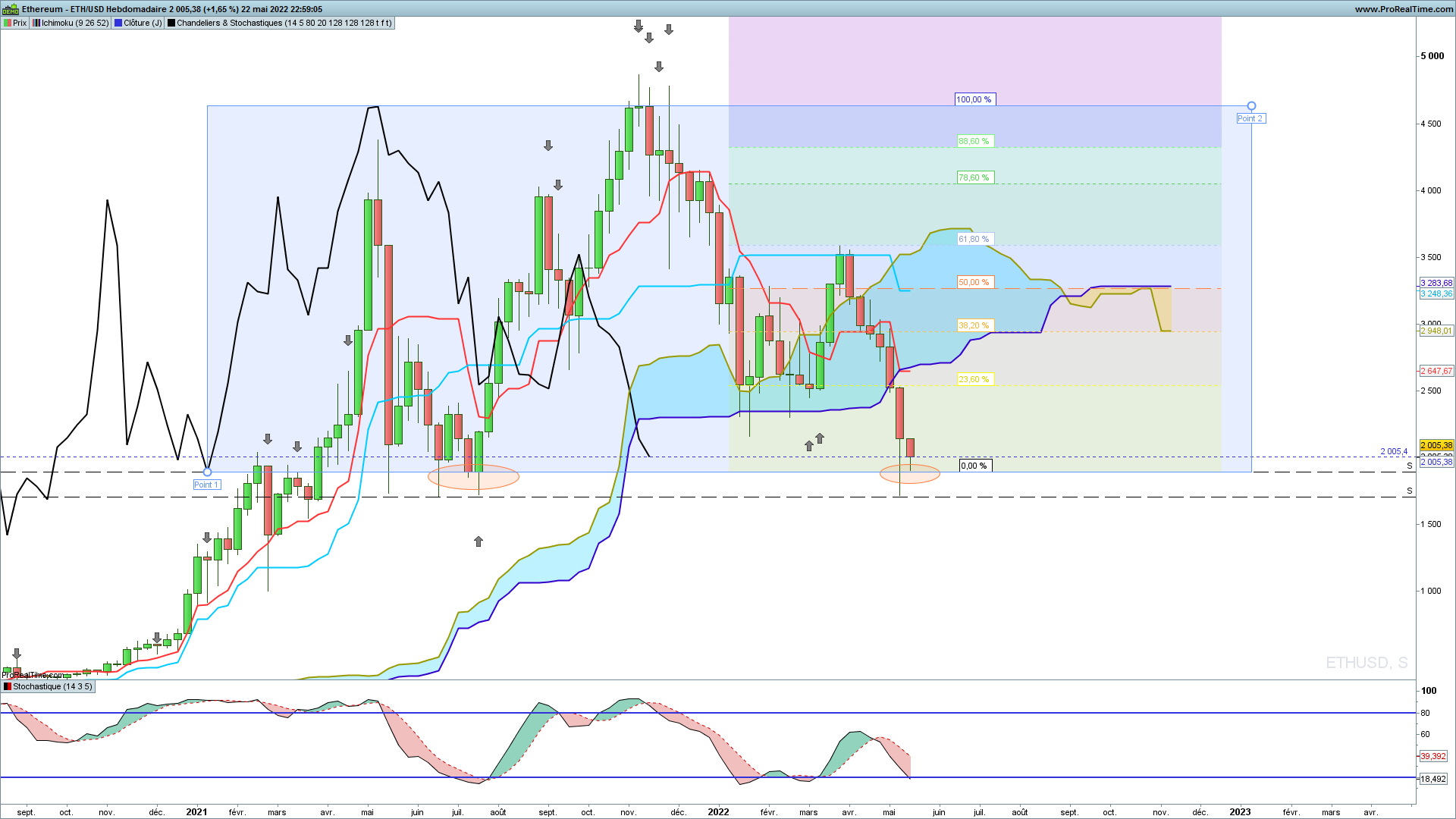Grab the Point 1 circular anchor handle
The width and height of the screenshot is (1456, 819).
coord(207,472)
